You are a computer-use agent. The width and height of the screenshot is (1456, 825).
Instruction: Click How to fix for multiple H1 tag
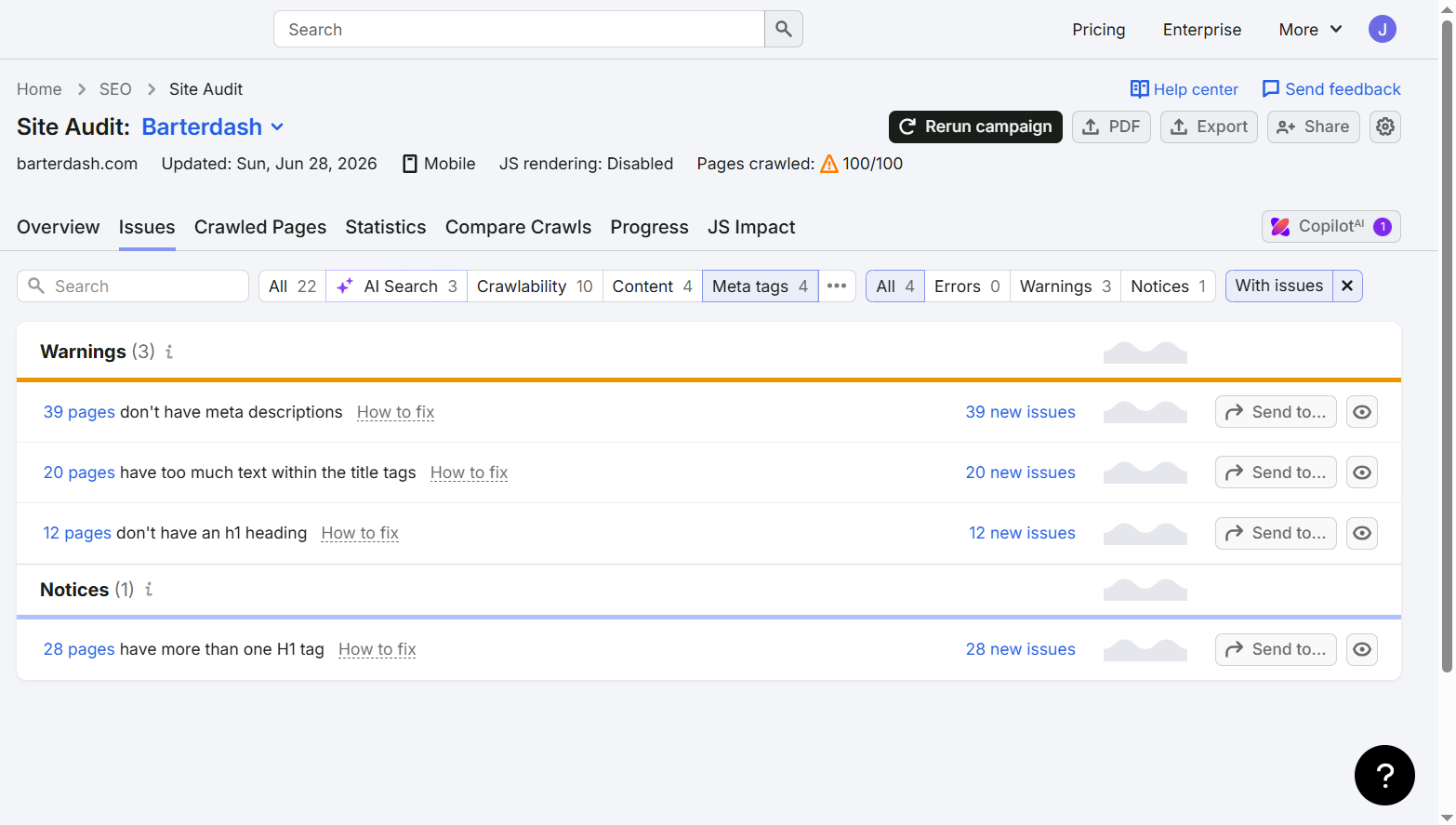(x=377, y=649)
